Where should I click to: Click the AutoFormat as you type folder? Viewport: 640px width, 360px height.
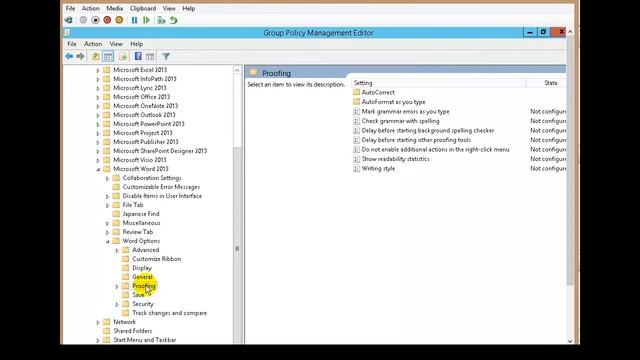[x=393, y=102]
